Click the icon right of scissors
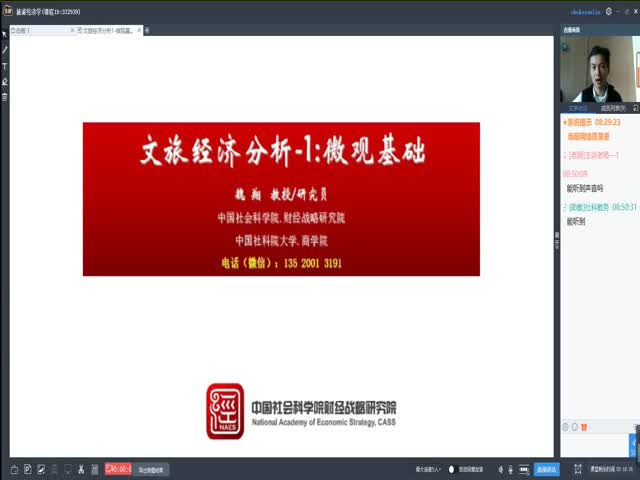 [x=95, y=469]
